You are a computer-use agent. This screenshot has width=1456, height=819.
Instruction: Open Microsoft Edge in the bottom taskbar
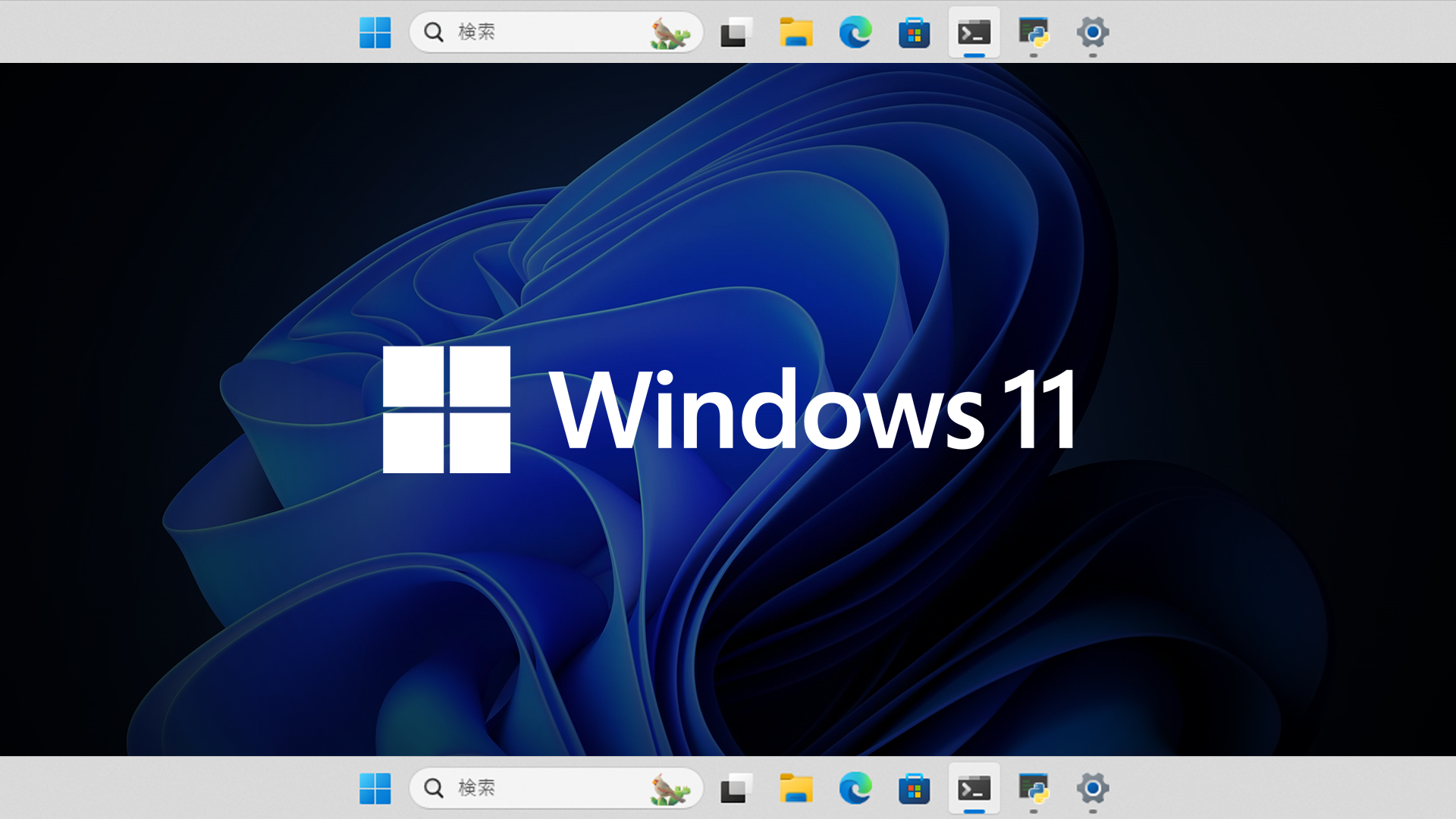[855, 789]
